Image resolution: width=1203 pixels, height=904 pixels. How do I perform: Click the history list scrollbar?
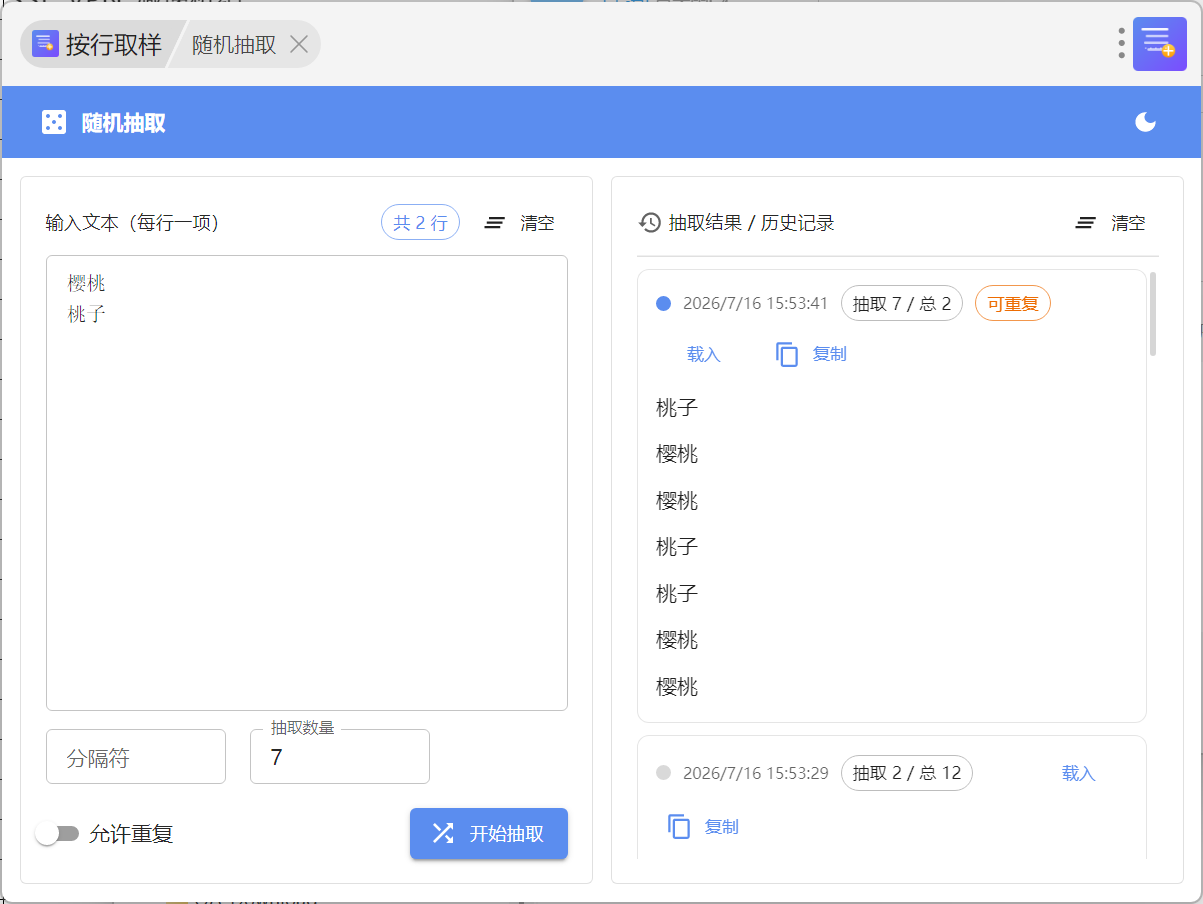(1153, 313)
